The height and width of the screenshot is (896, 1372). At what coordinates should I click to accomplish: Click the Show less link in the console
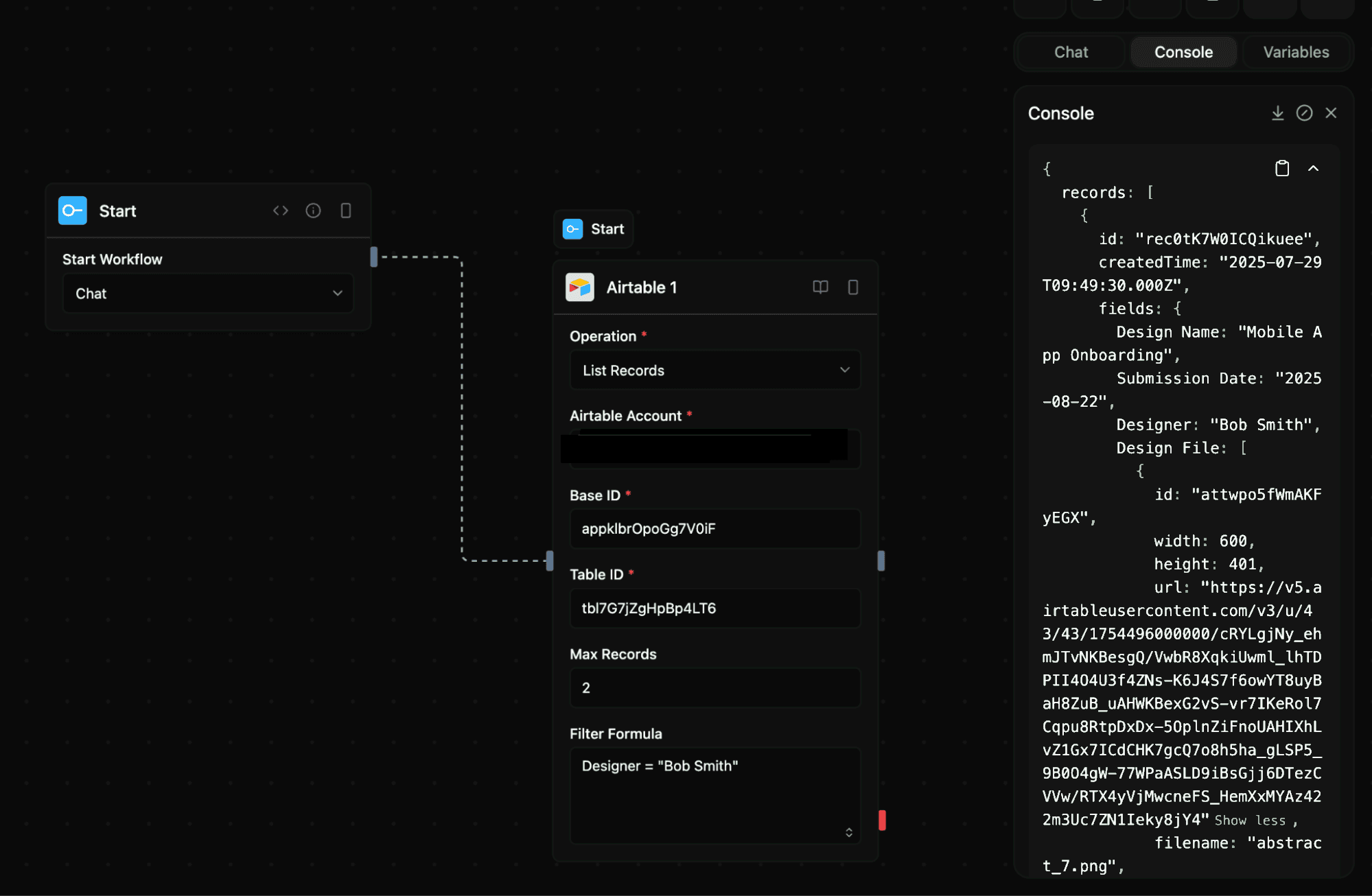[1251, 821]
